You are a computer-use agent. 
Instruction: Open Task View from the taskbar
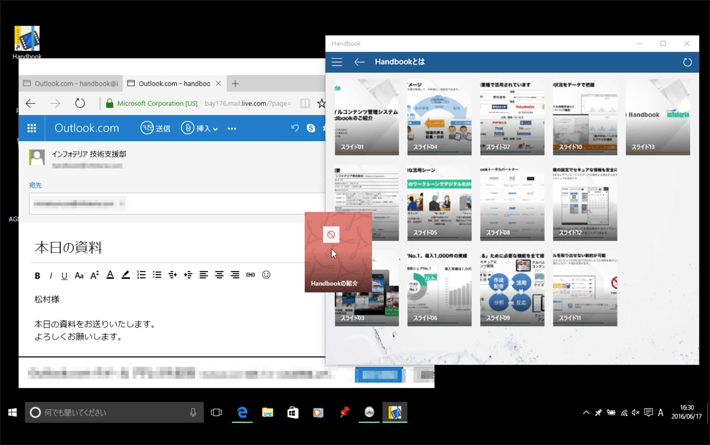pos(216,412)
